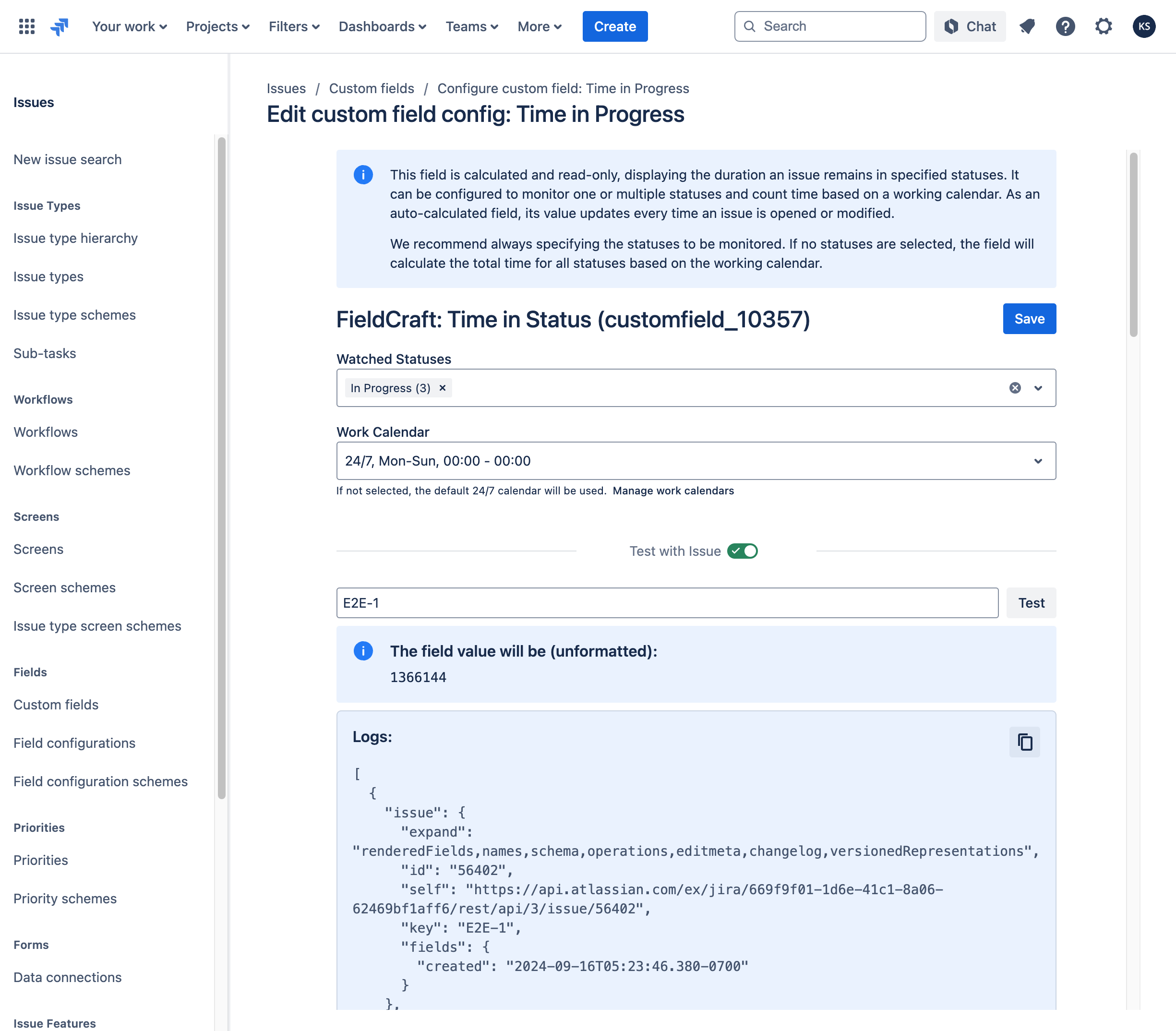Viewport: 1176px width, 1031px height.
Task: Click the Save button
Action: pyautogui.click(x=1029, y=319)
